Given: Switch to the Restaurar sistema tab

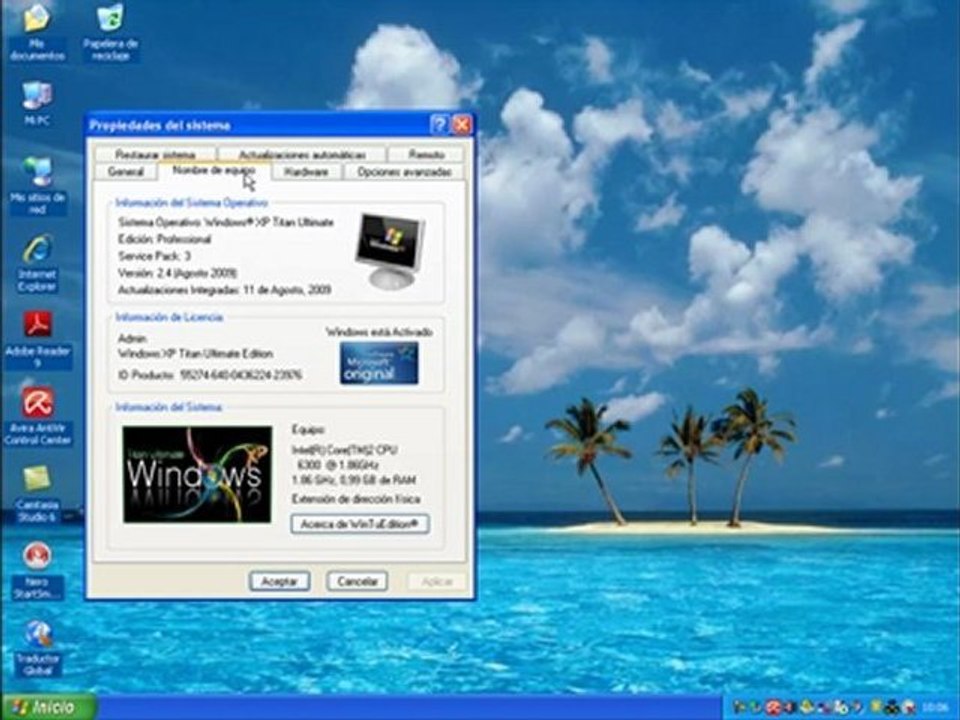Looking at the screenshot, I should coord(156,154).
